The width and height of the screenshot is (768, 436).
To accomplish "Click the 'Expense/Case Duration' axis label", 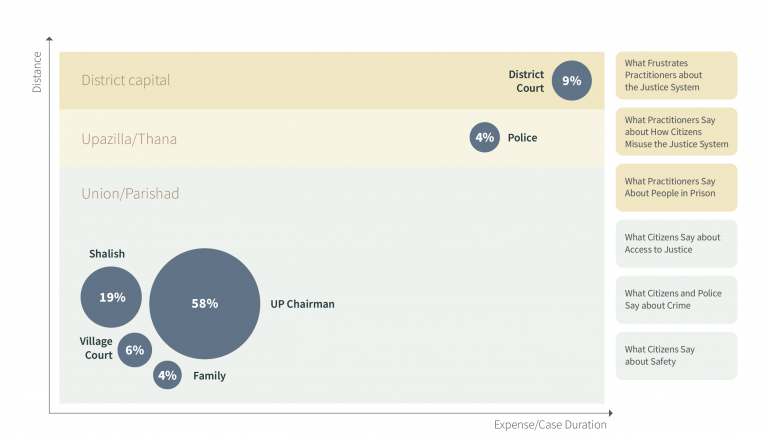I will click(x=550, y=424).
